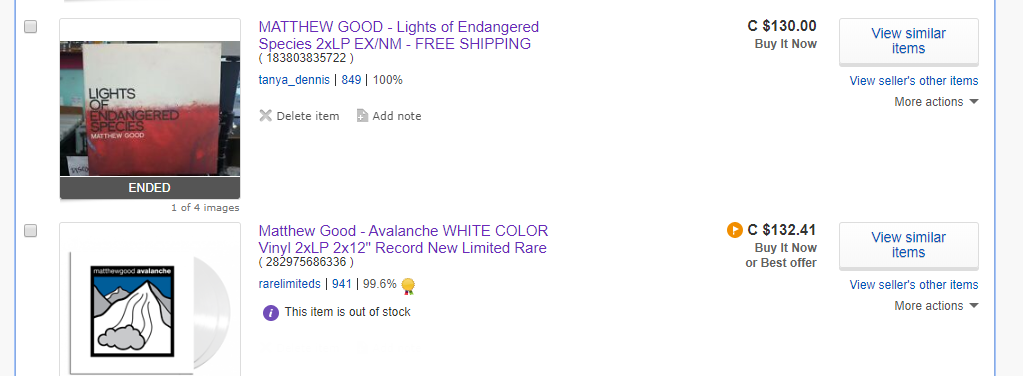Open the Lights of Endangered Species album thumbnail
The width and height of the screenshot is (1023, 376).
click(x=150, y=108)
